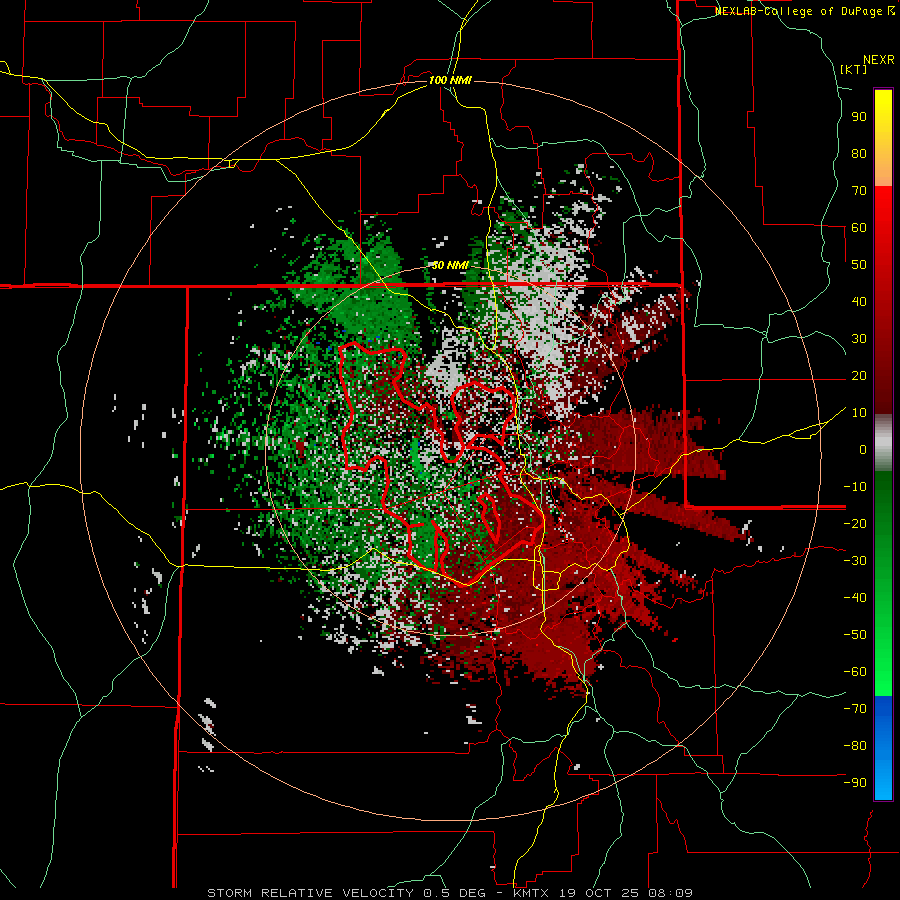Click the -50 value on the velocity scale
The image size is (900, 900).
point(855,635)
